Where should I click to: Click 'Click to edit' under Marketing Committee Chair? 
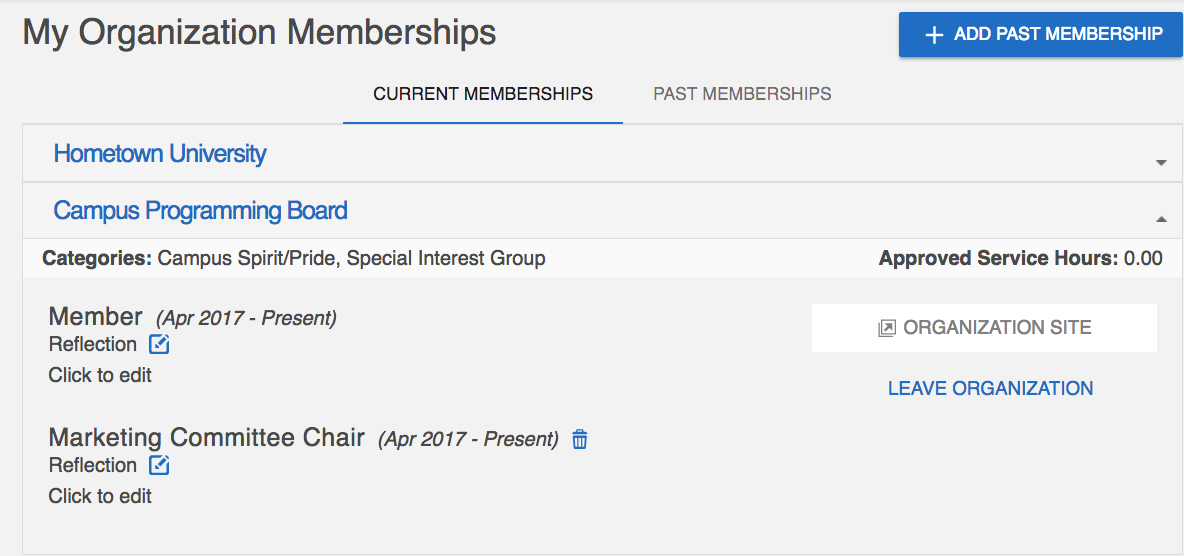click(x=100, y=496)
